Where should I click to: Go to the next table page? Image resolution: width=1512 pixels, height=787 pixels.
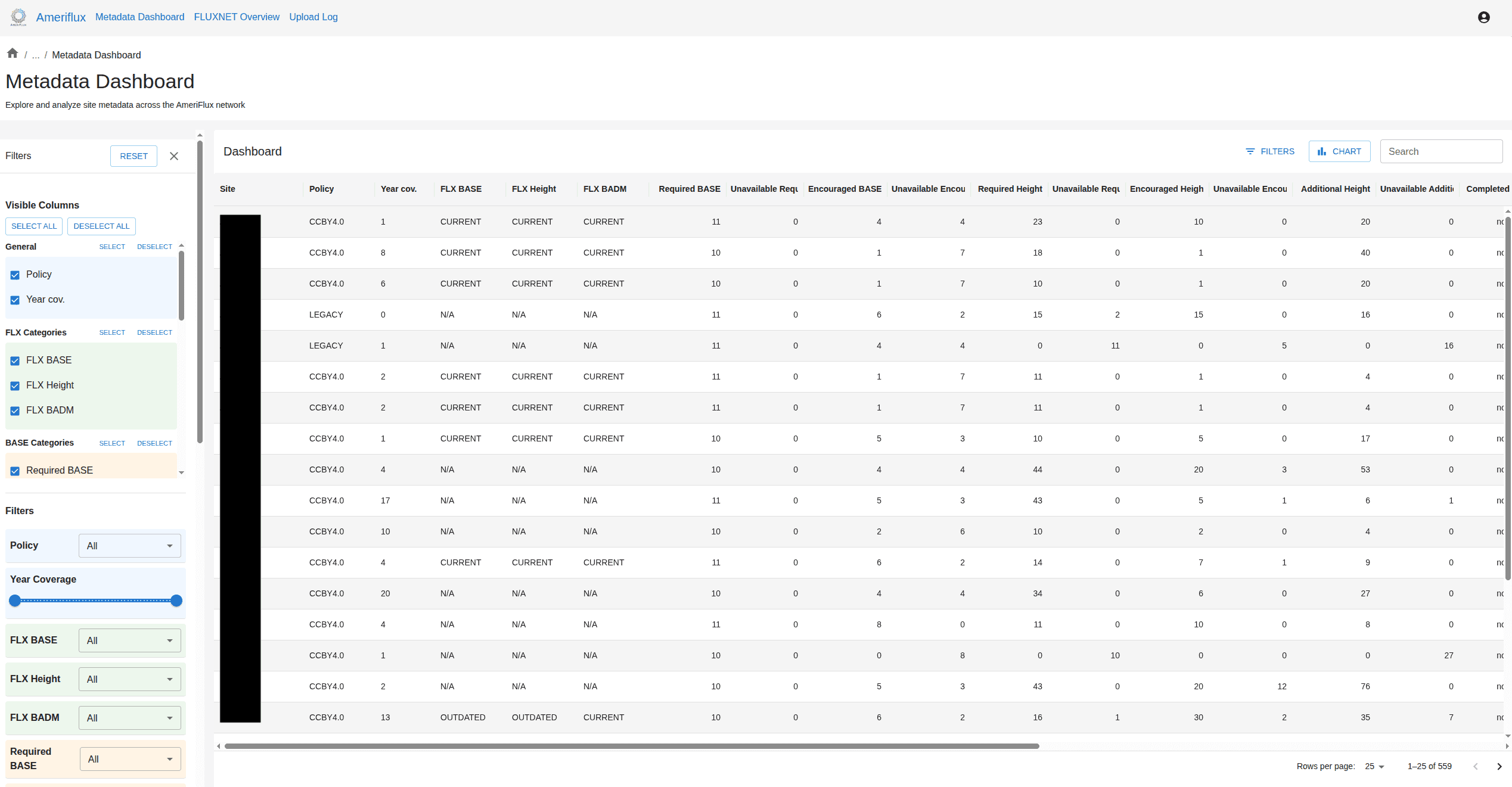(x=1499, y=767)
